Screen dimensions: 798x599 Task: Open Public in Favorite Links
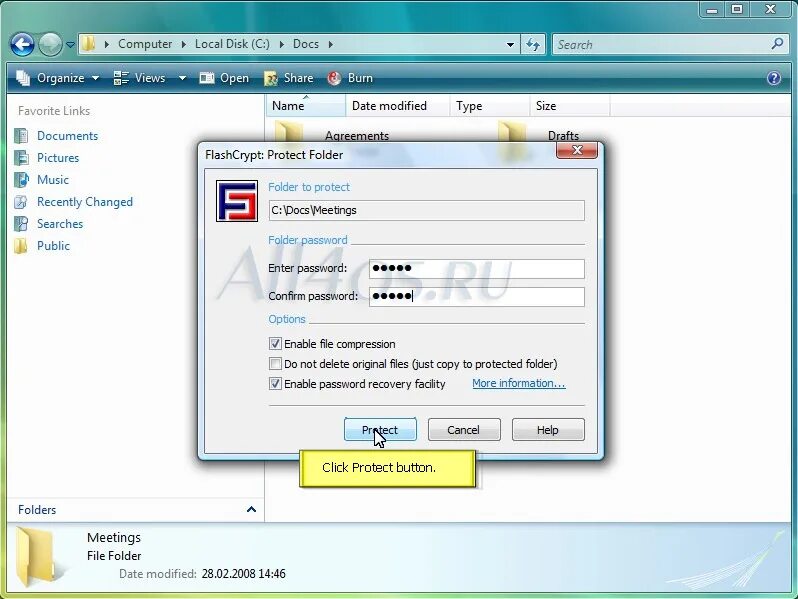click(53, 246)
